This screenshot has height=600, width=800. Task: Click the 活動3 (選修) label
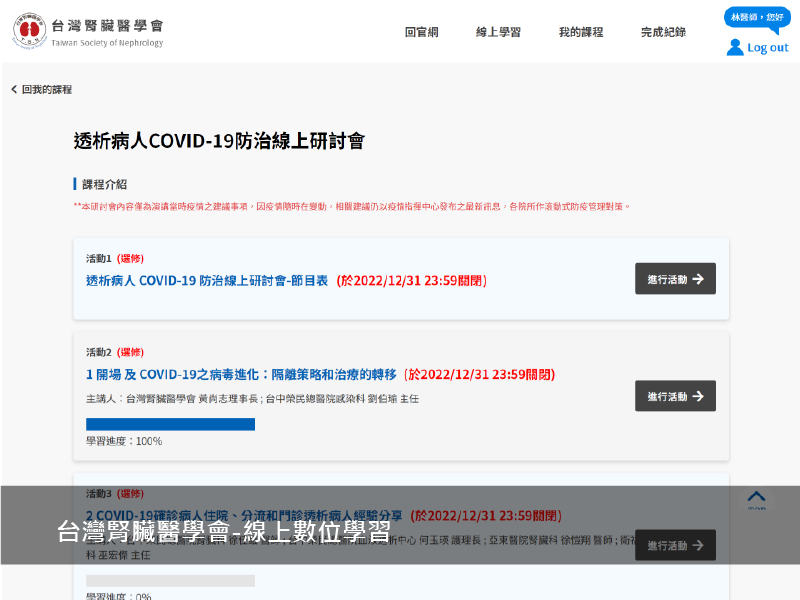[115, 494]
